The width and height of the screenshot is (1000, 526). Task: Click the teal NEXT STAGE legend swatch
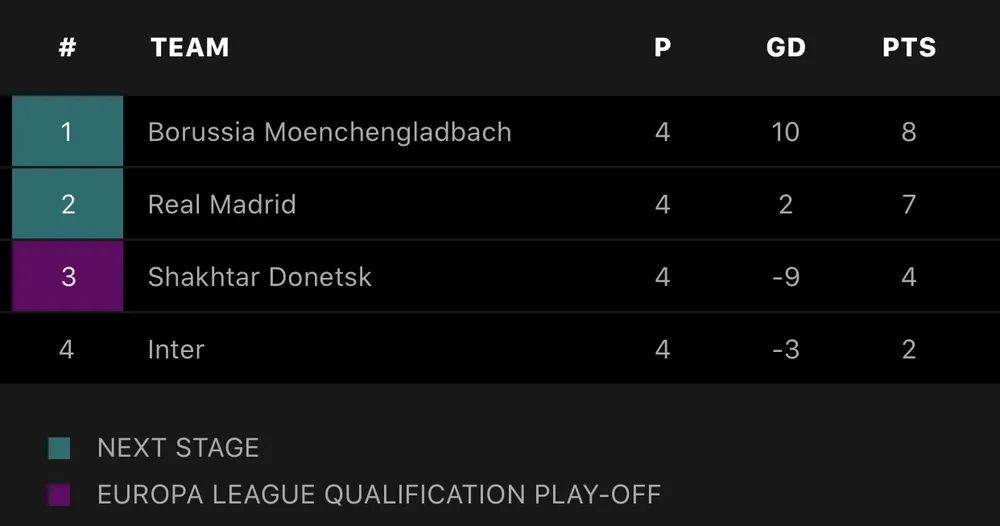[59, 448]
